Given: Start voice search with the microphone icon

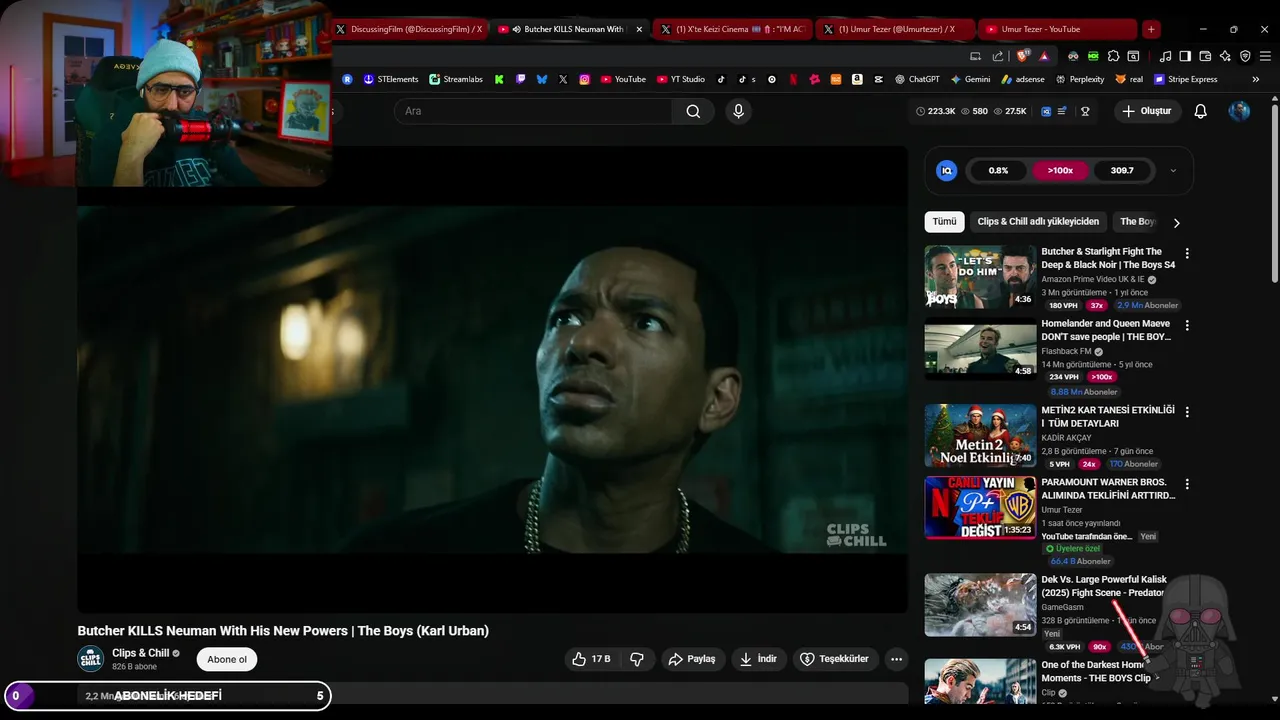Looking at the screenshot, I should click(738, 111).
